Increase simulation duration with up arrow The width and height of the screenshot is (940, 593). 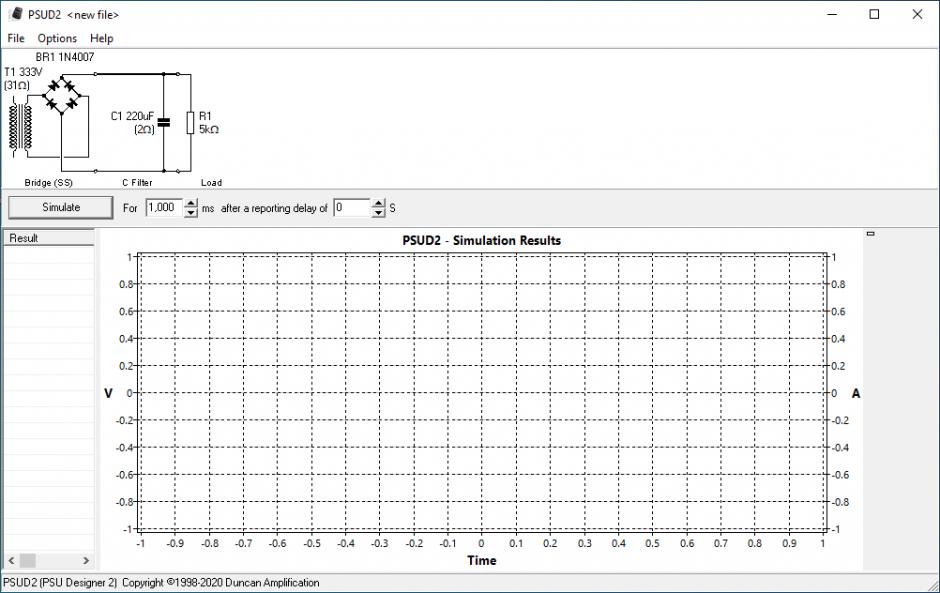click(191, 203)
